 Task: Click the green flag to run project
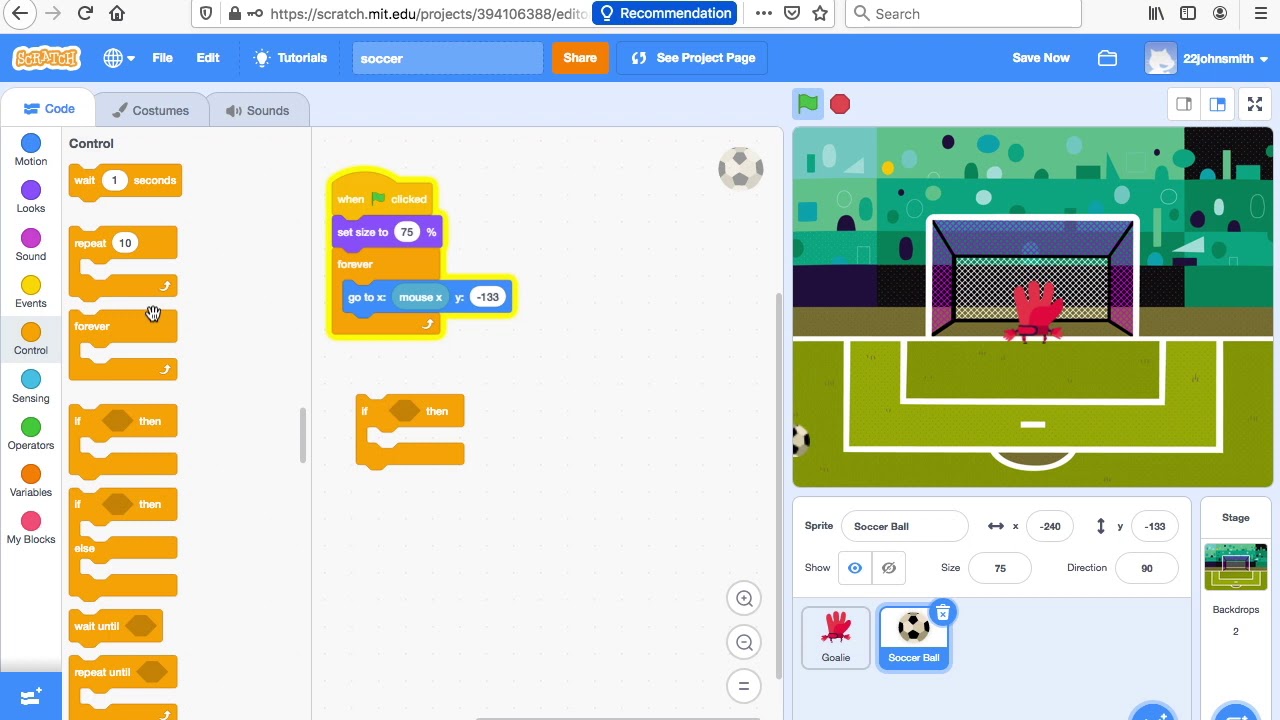[x=808, y=103]
